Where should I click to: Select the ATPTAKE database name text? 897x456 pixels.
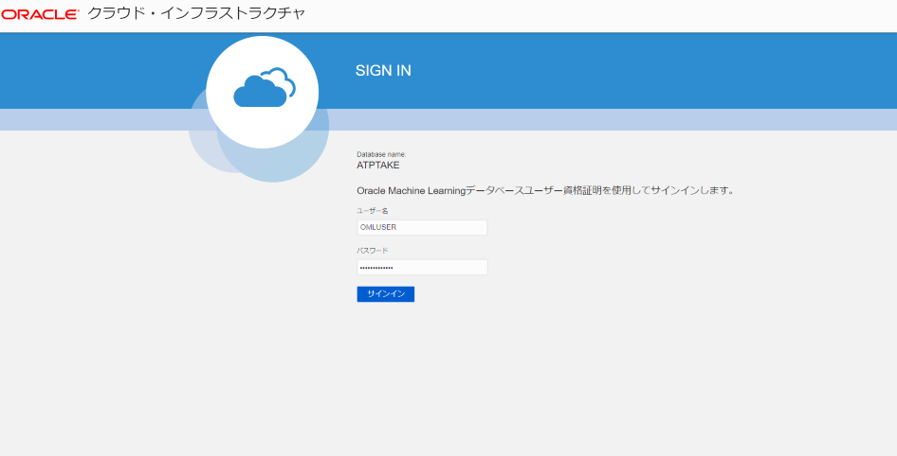[x=378, y=165]
